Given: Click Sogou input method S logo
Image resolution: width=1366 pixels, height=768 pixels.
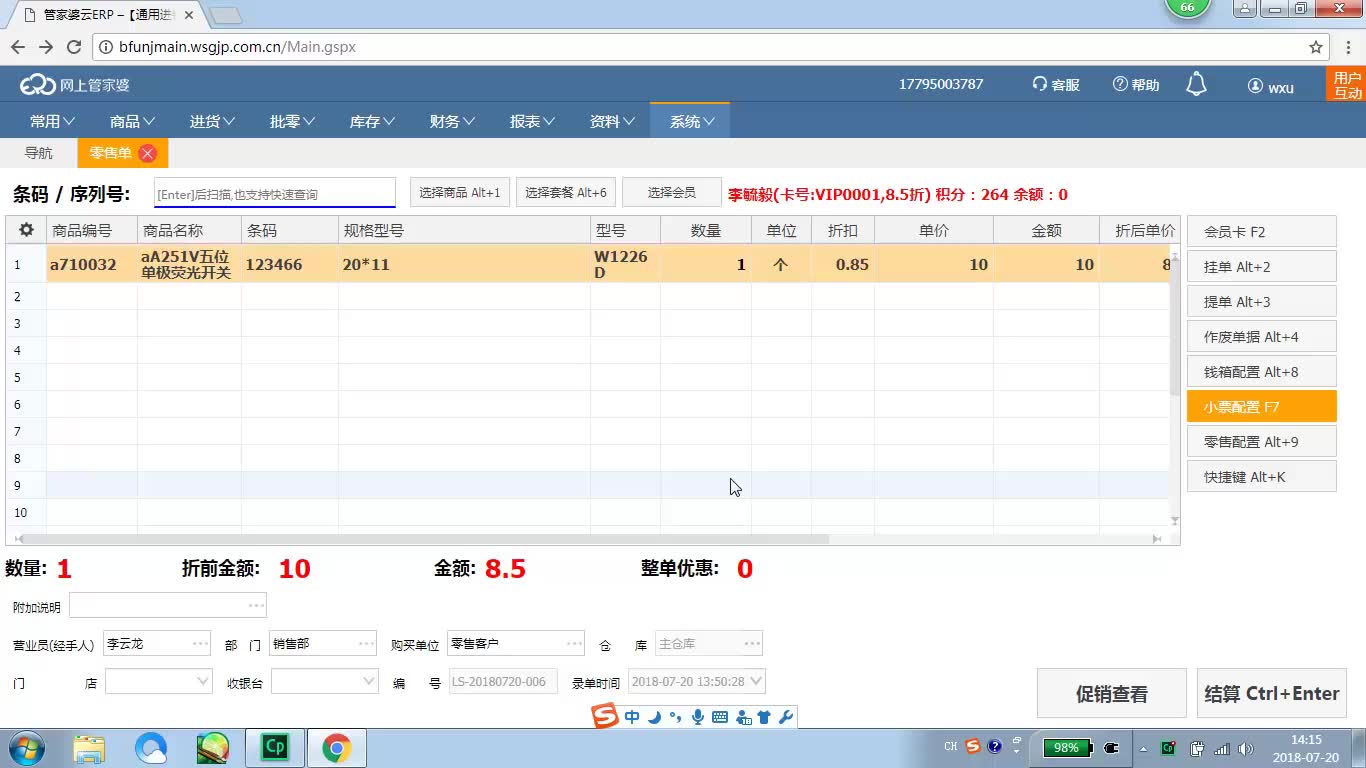Looking at the screenshot, I should click(x=605, y=716).
